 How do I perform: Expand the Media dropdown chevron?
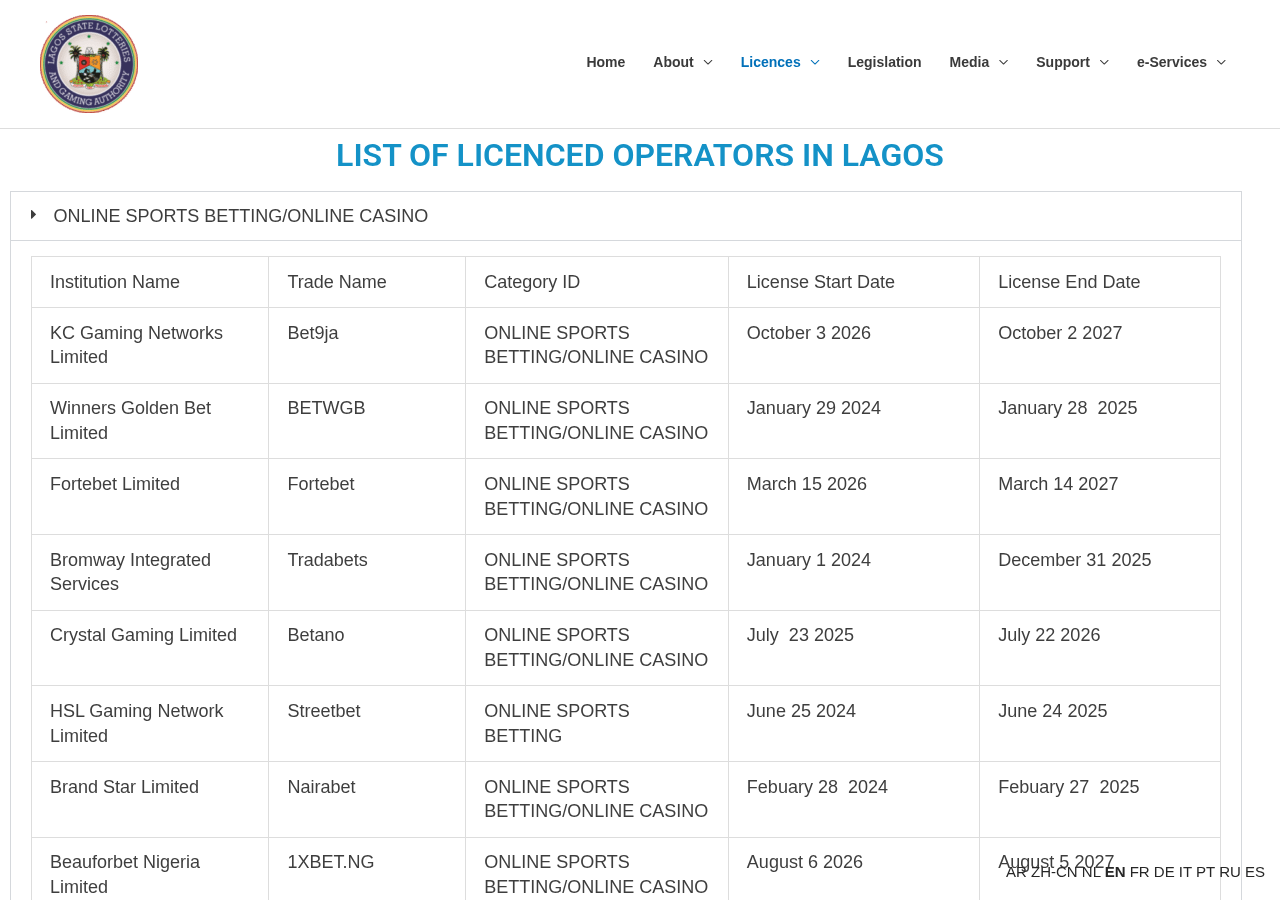point(1003,62)
